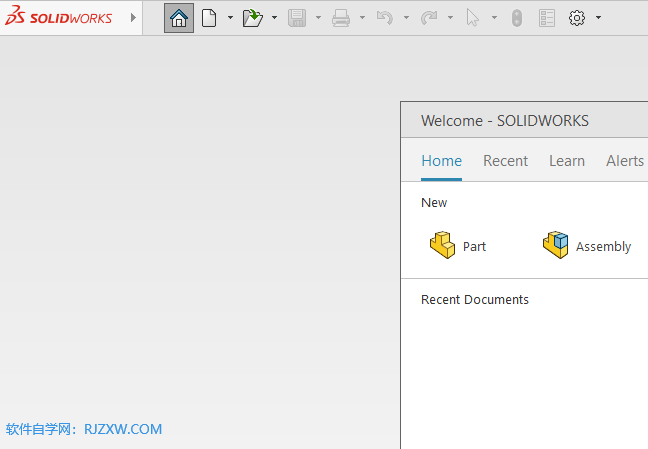The height and width of the screenshot is (449, 648).
Task: Open the File Properties sheet icon
Action: click(x=546, y=18)
